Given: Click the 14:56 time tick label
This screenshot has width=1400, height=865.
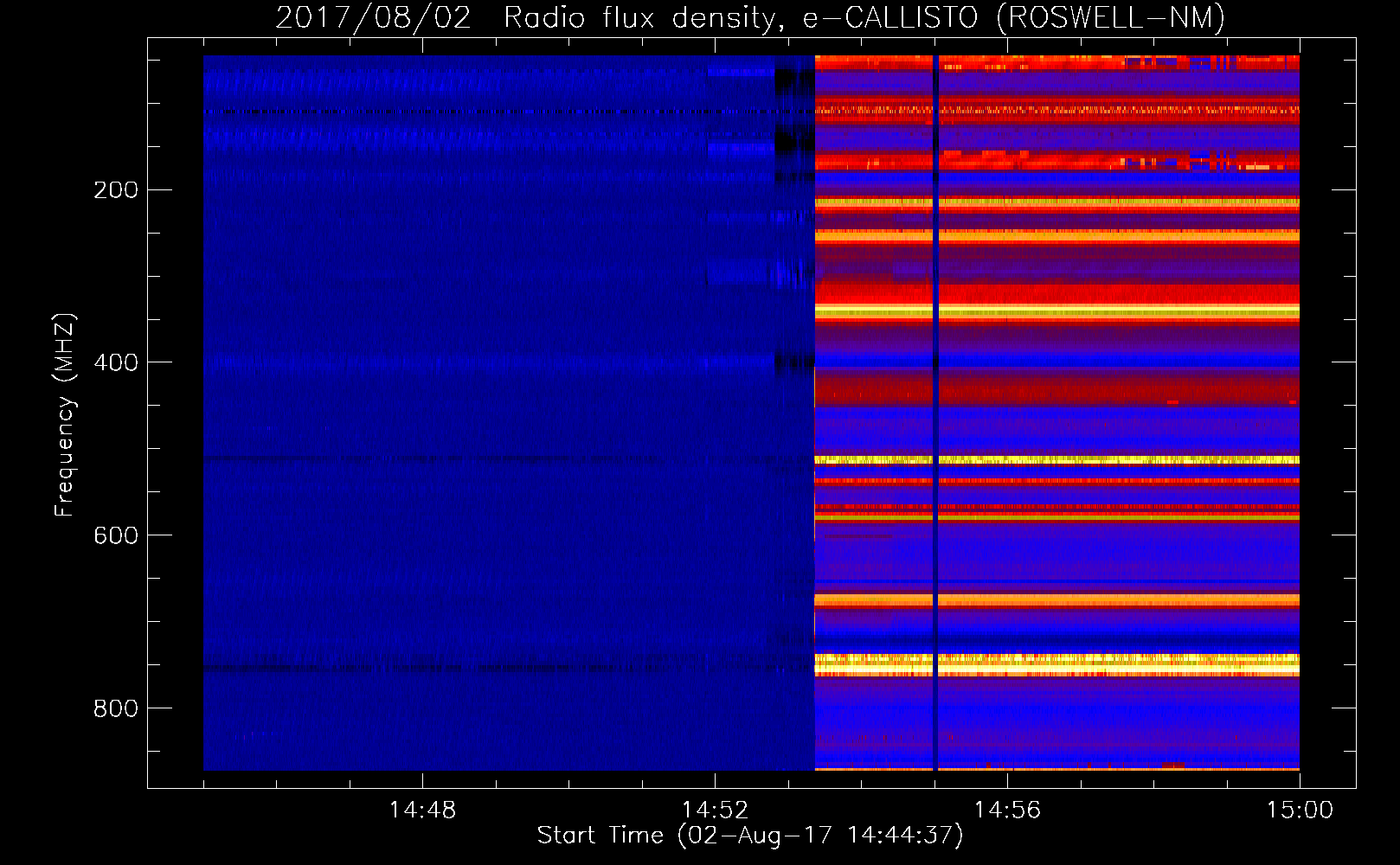Looking at the screenshot, I should [1007, 811].
